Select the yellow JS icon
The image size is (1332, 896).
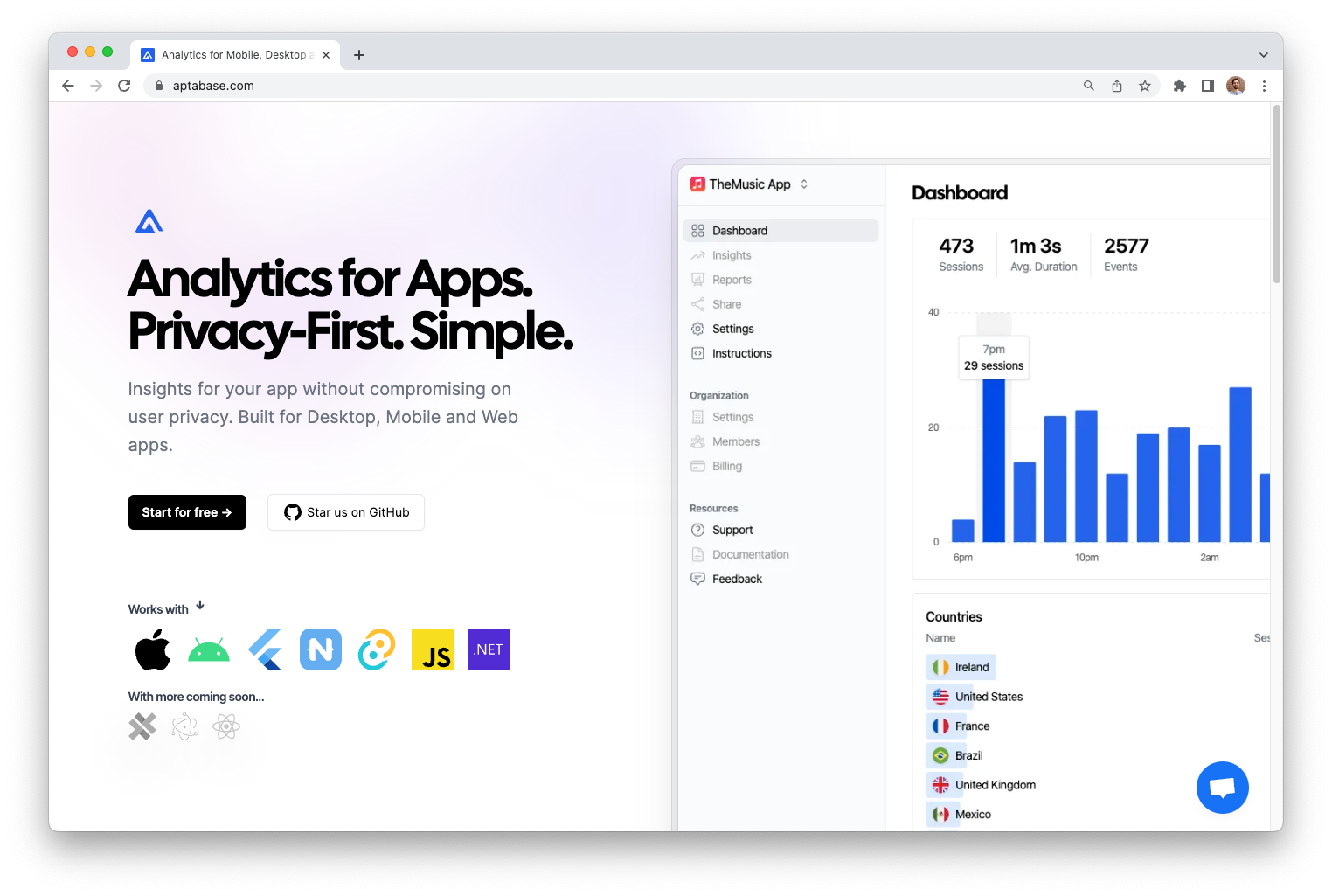(433, 649)
